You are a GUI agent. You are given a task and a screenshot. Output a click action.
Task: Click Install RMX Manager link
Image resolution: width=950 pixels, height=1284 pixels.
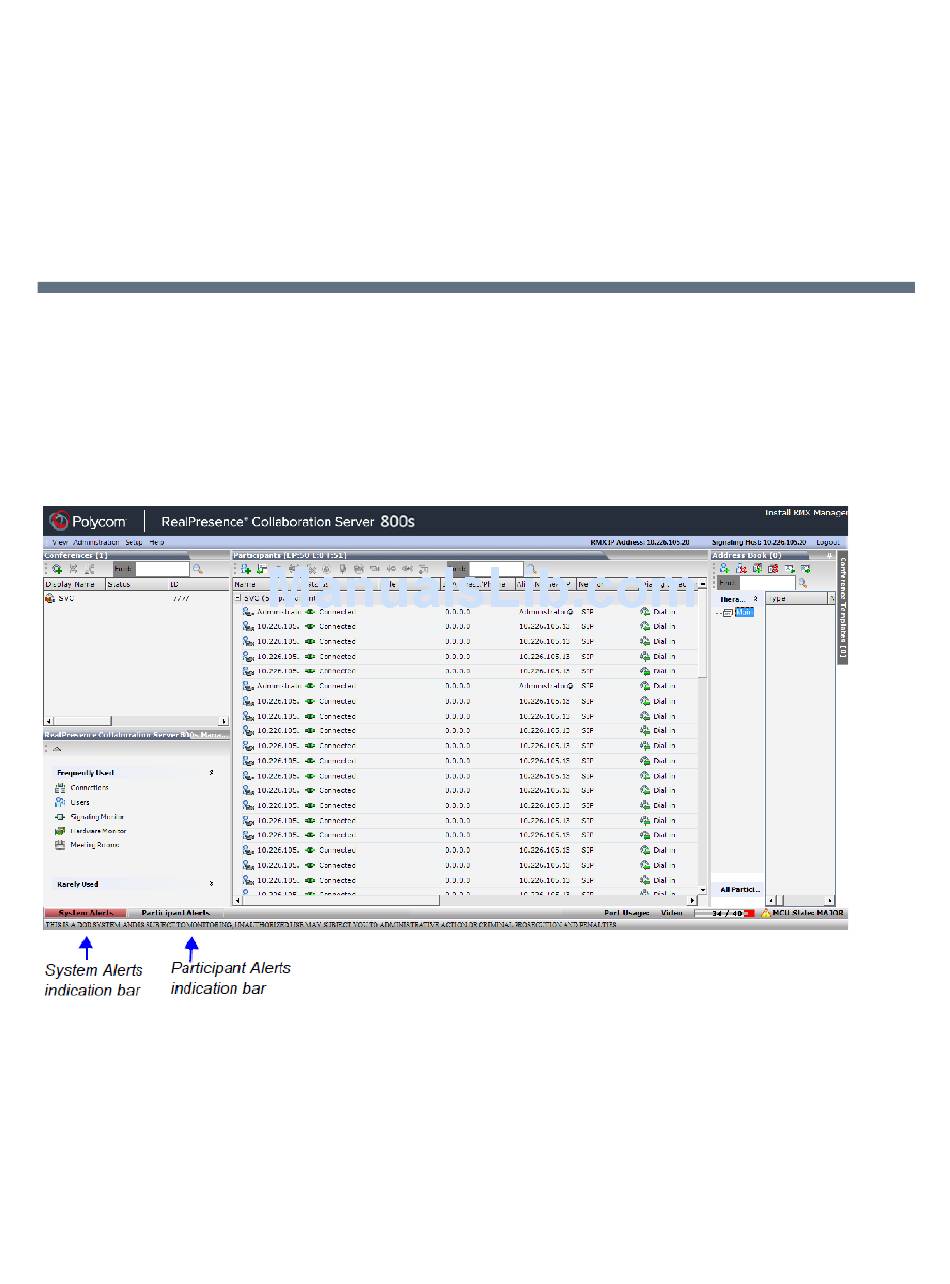coord(806,513)
